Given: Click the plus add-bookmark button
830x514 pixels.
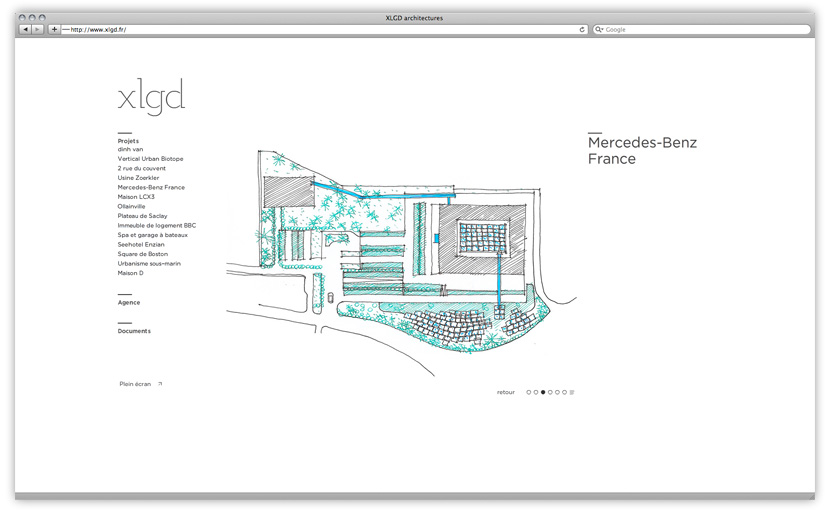Looking at the screenshot, I should [x=54, y=30].
